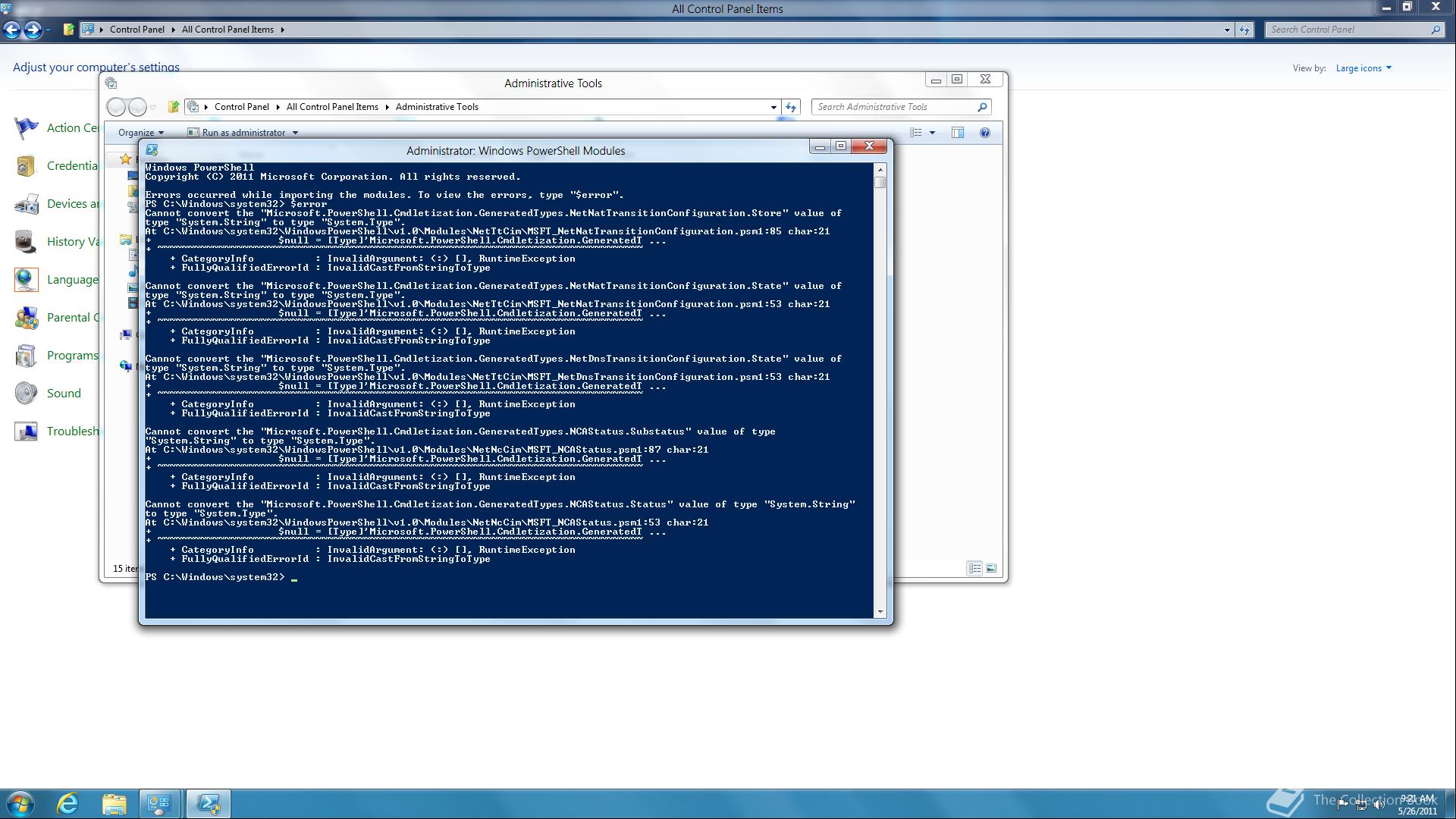Refresh the Control Panel window

coord(1244,30)
